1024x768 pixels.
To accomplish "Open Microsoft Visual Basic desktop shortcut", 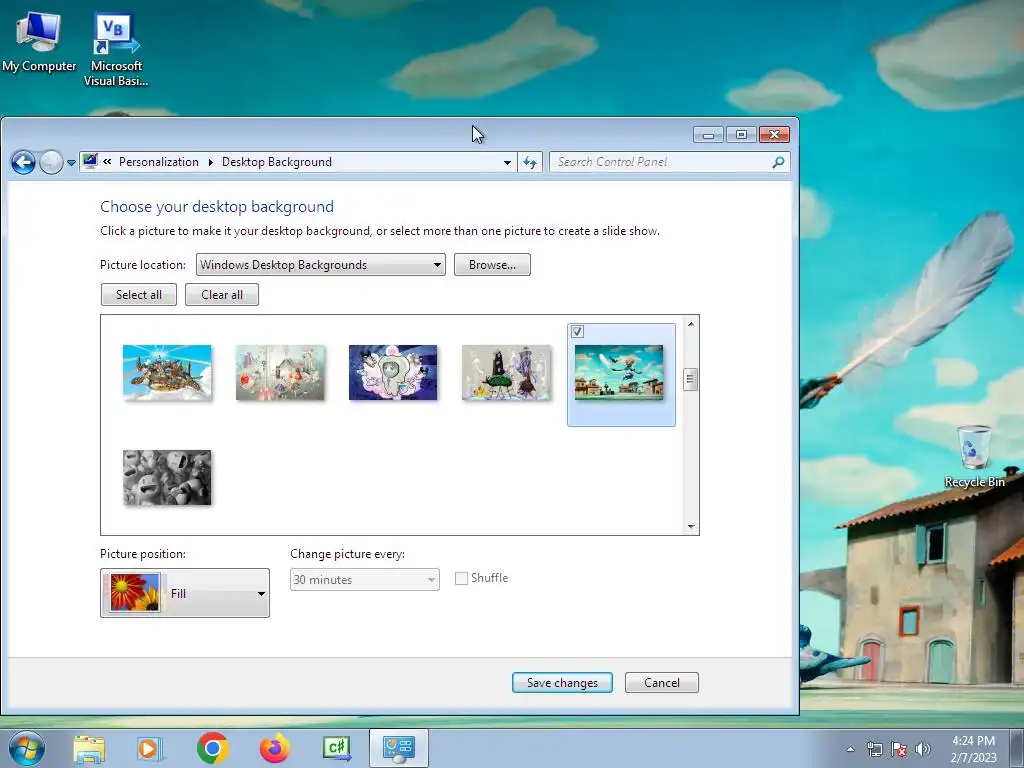I will pyautogui.click(x=116, y=50).
